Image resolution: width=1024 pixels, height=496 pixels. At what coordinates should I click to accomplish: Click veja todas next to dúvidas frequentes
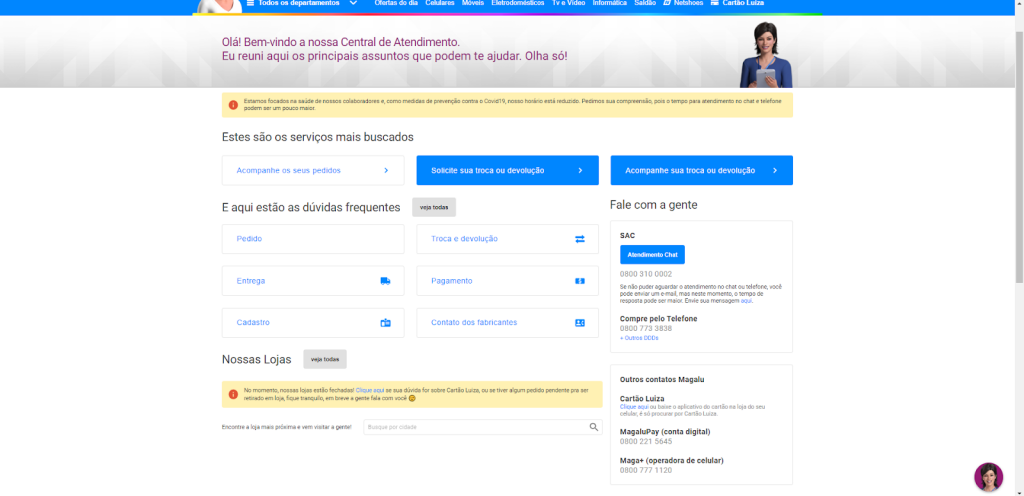pos(434,208)
